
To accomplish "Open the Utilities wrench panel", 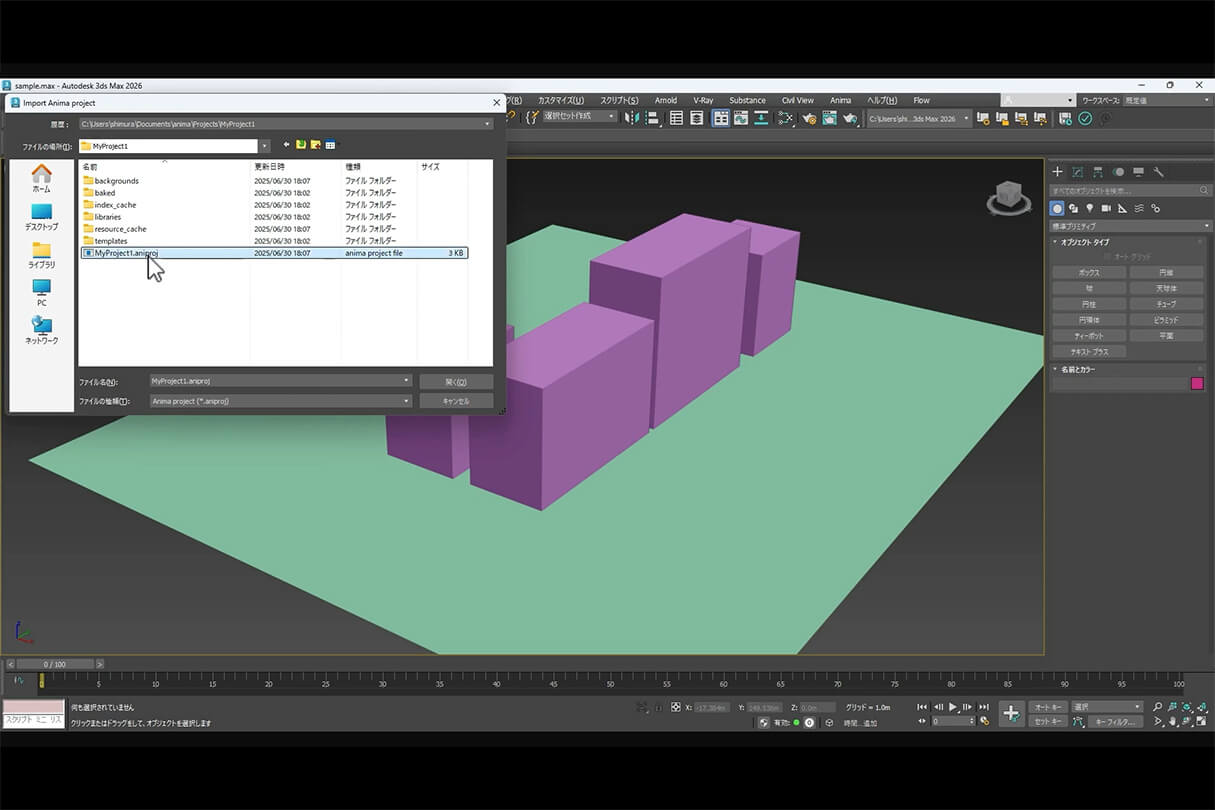I will 1159,172.
